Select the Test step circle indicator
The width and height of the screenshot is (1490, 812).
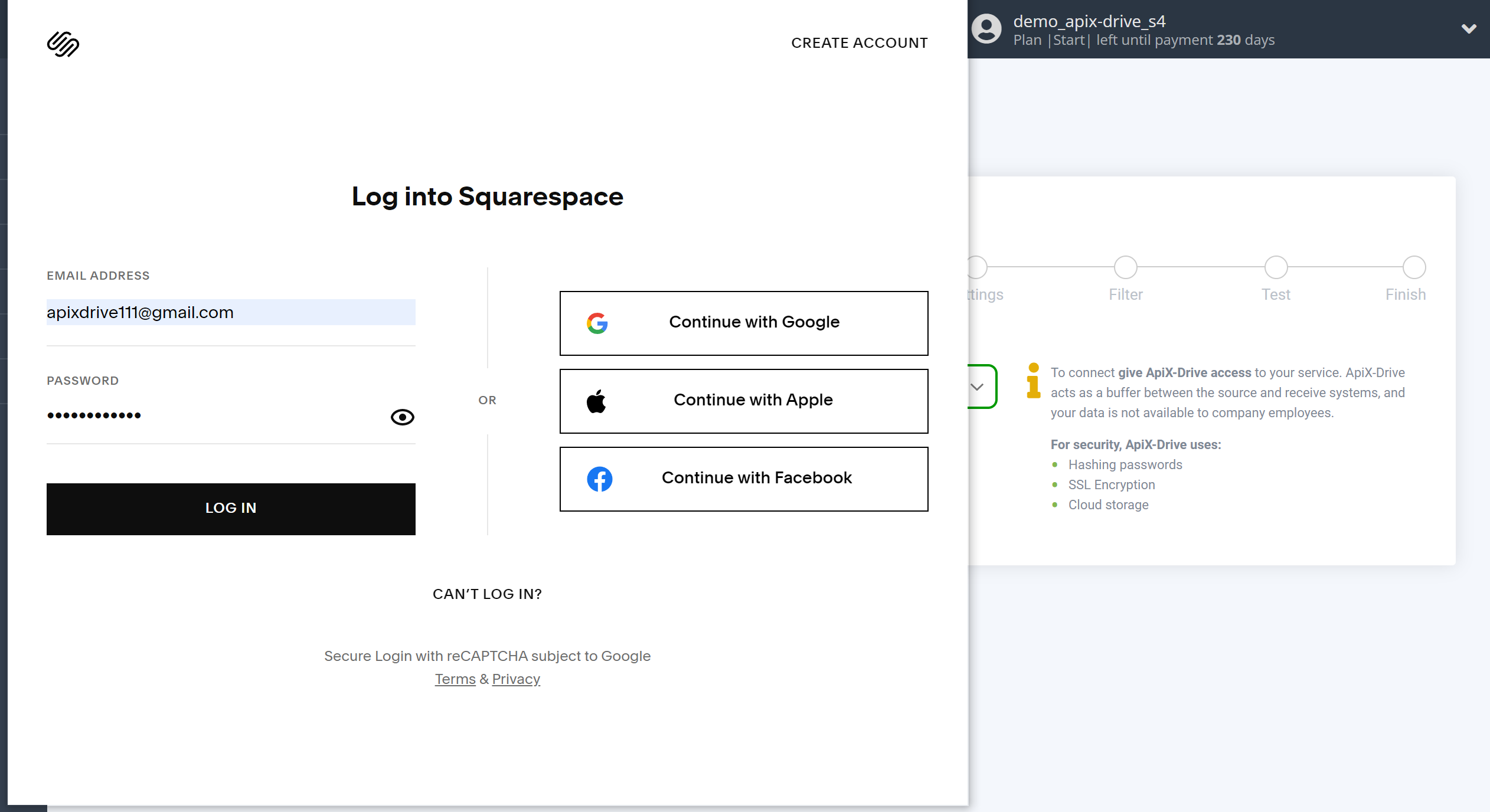click(x=1276, y=267)
